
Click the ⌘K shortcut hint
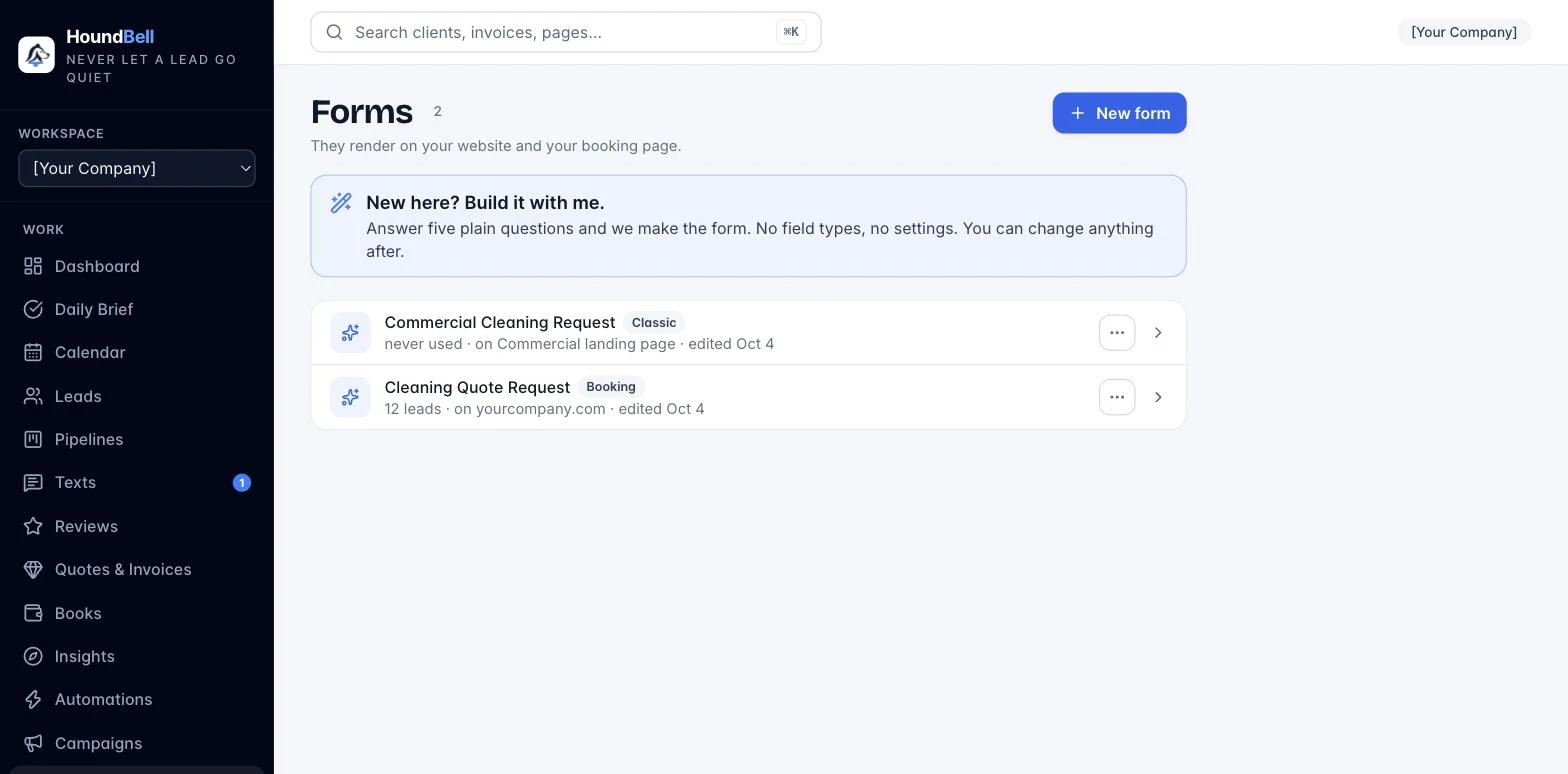click(x=791, y=32)
